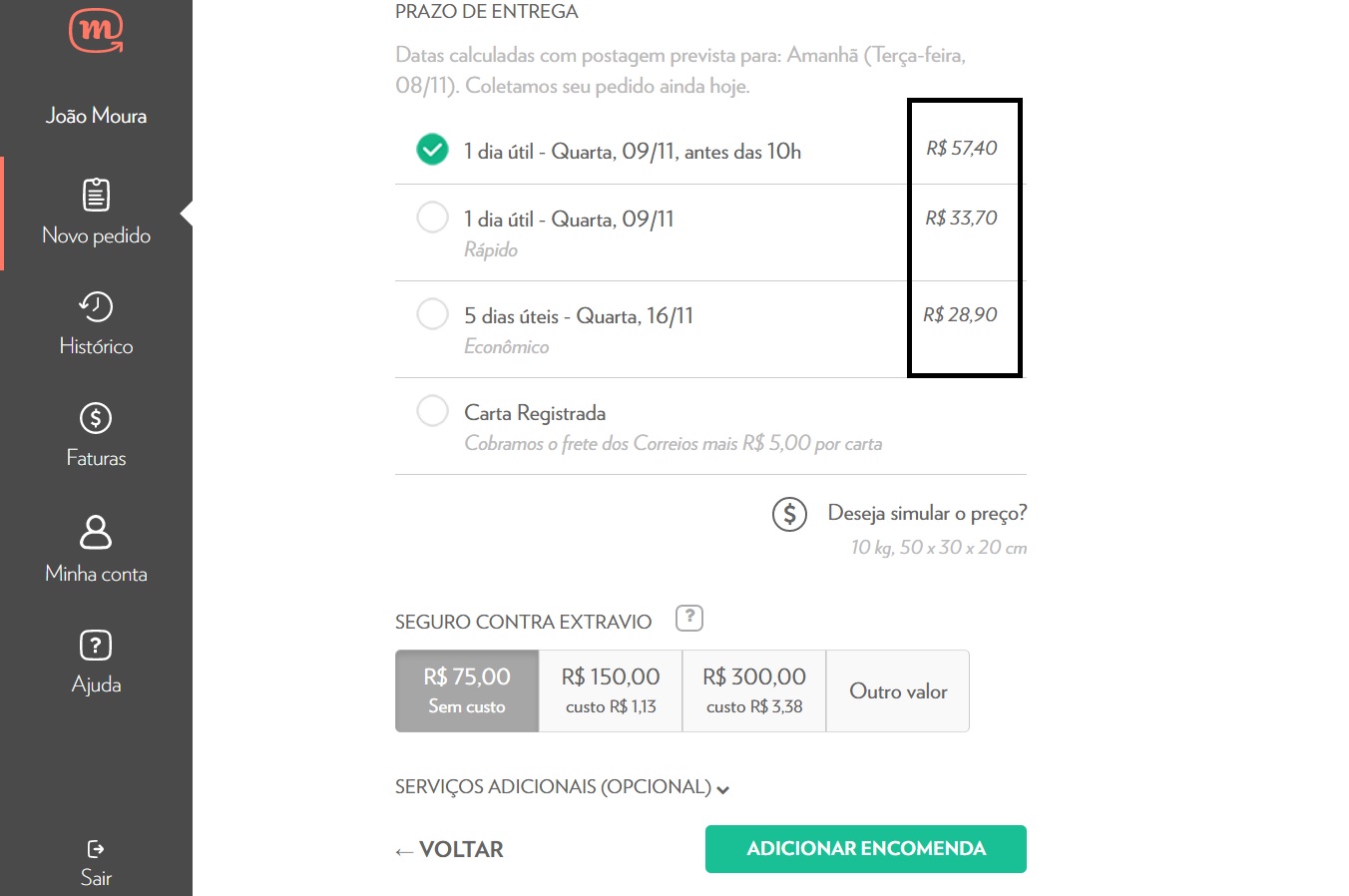Open Faturas dollar icon in sidebar
1349x896 pixels.
click(x=96, y=418)
